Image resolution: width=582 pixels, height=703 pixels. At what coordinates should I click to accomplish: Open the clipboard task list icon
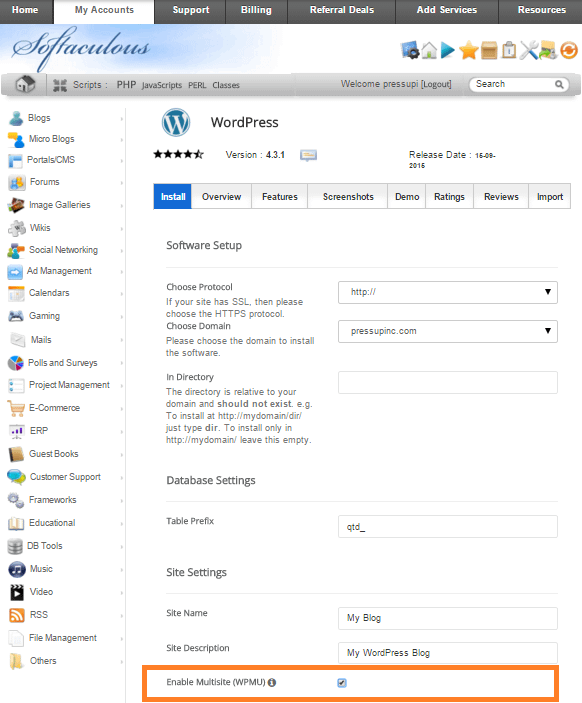click(509, 50)
